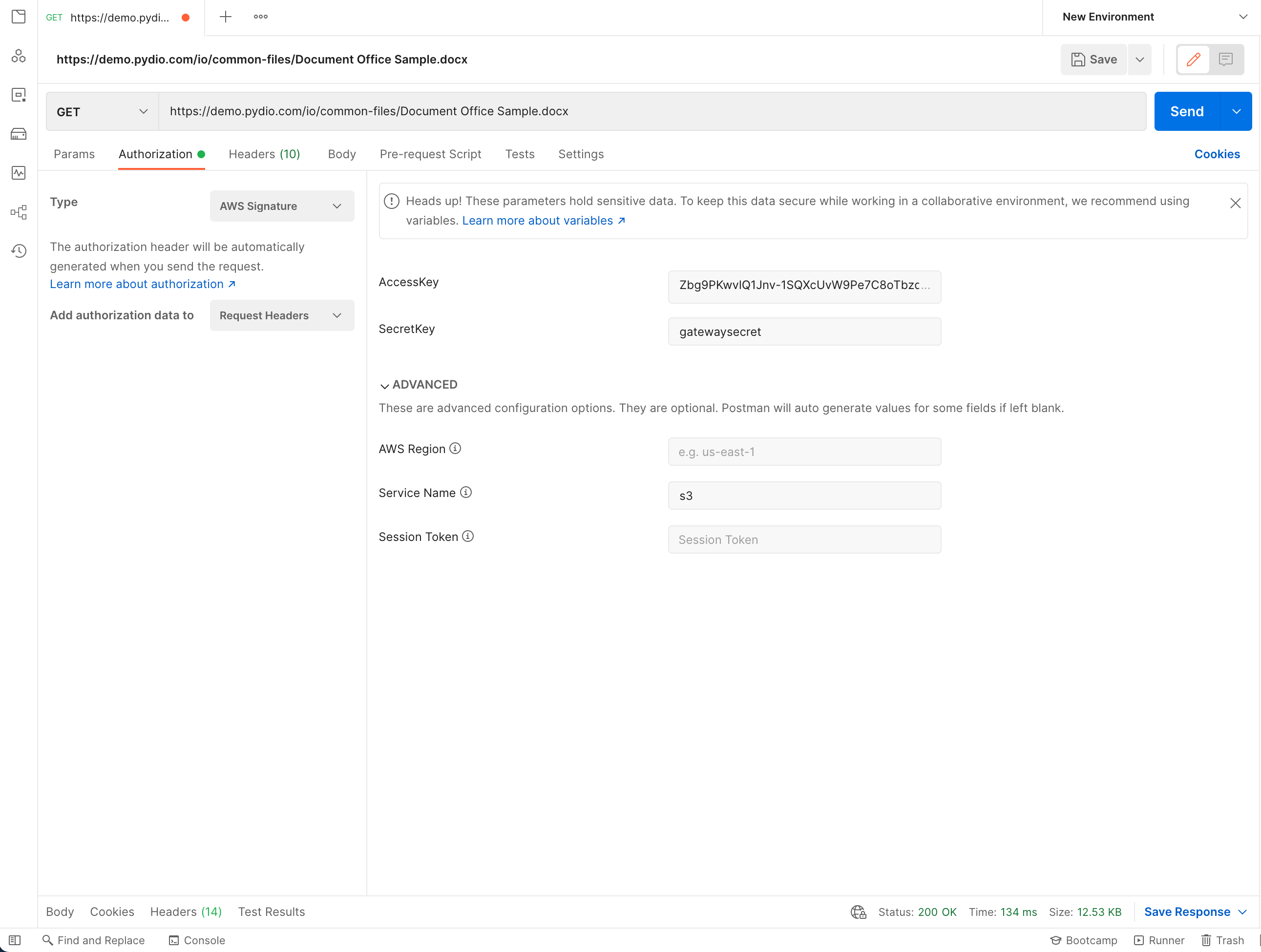This screenshot has width=1261, height=952.
Task: Click the request URL input field
Action: click(652, 112)
